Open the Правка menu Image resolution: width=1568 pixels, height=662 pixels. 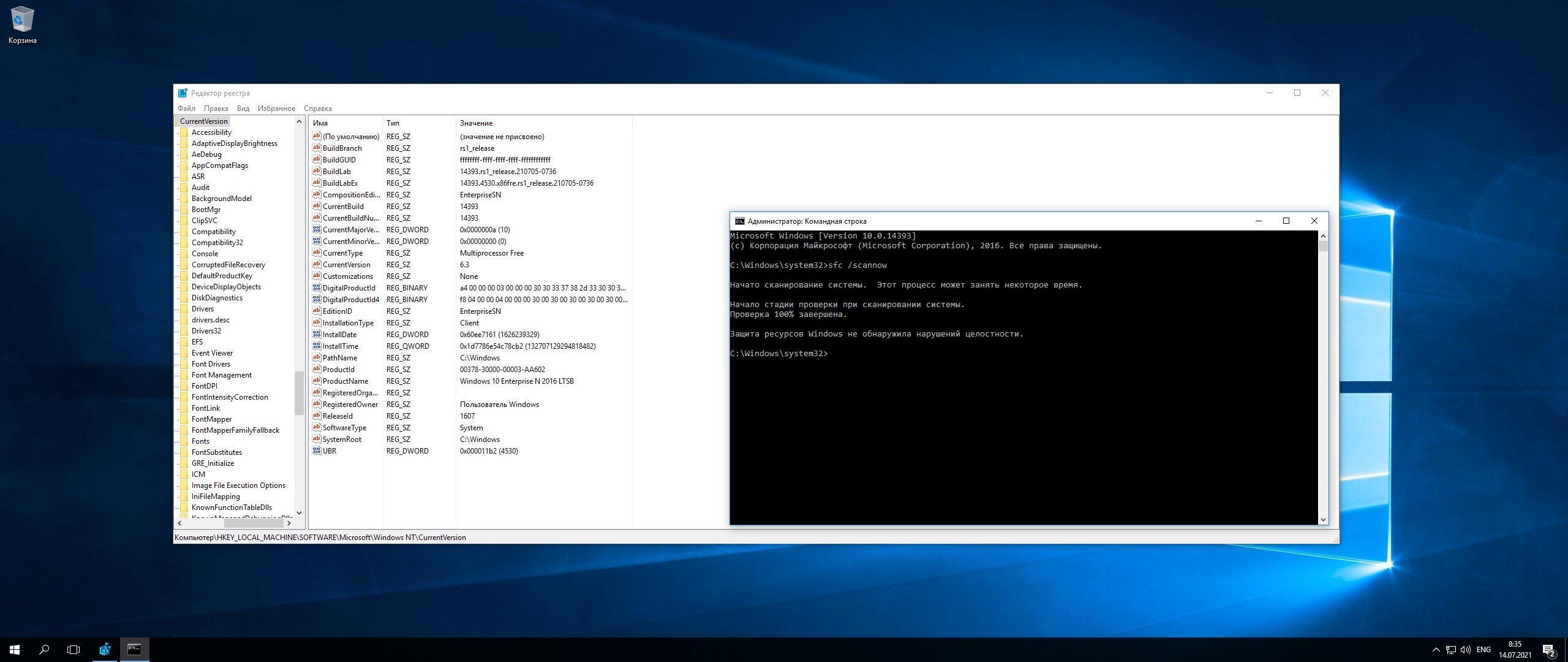[216, 108]
